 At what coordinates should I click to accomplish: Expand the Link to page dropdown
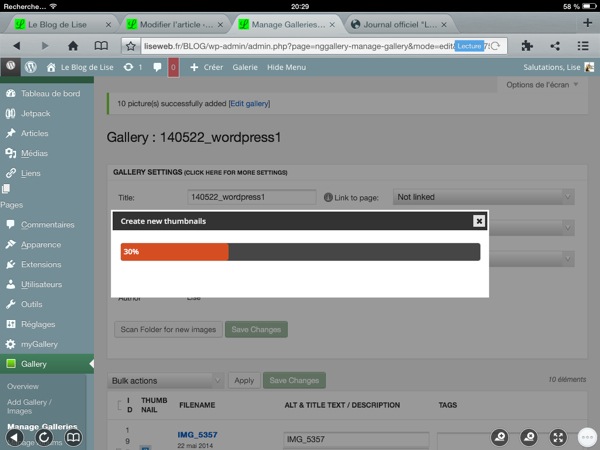pyautogui.click(x=483, y=197)
